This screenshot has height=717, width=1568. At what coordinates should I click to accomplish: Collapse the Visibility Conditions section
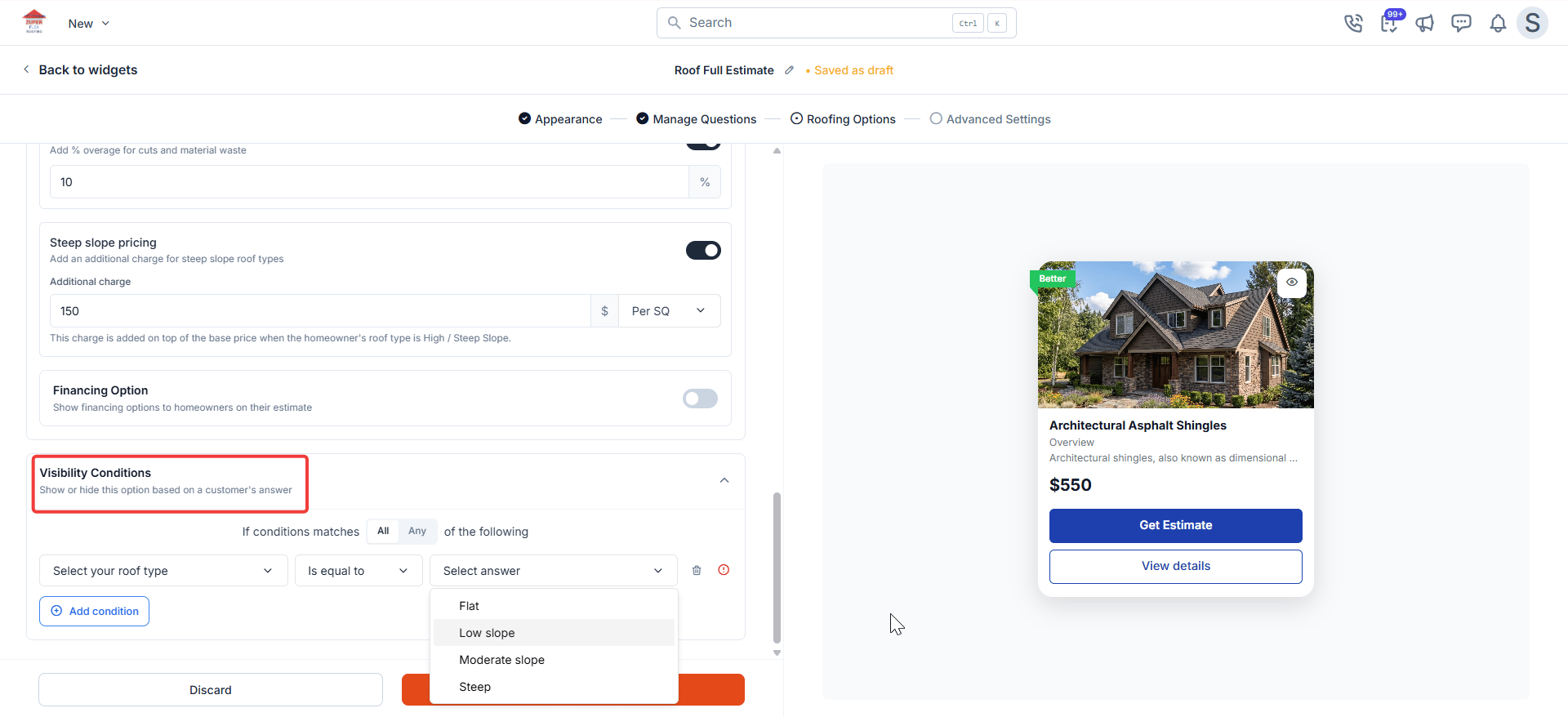(724, 480)
